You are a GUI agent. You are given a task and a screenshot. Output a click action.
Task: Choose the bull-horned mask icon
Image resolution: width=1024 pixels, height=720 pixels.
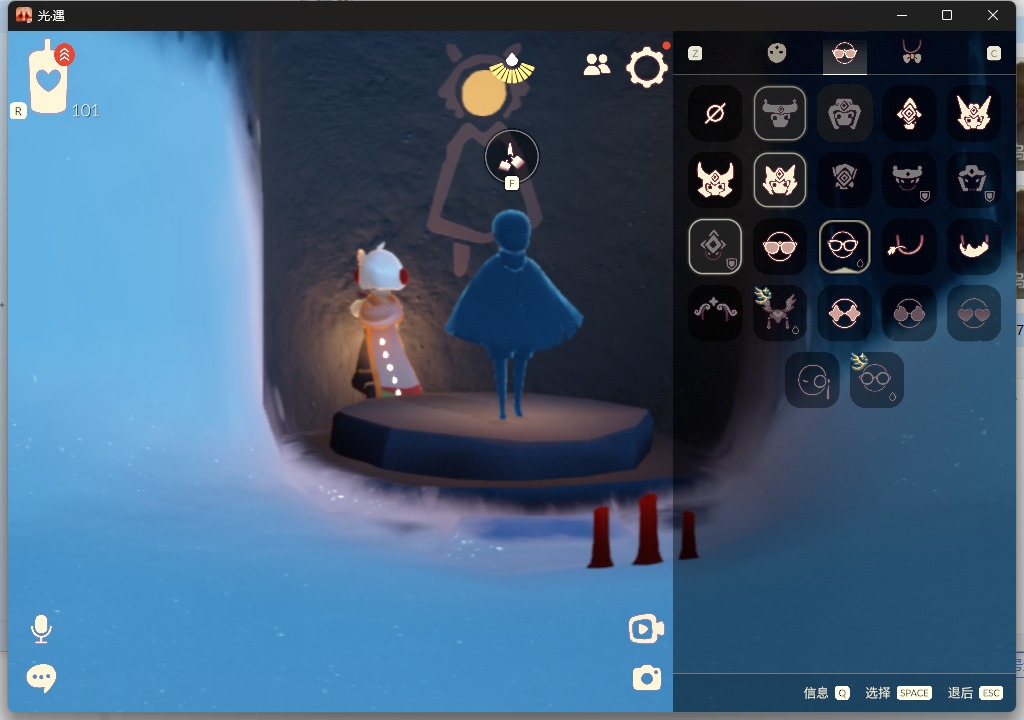[x=779, y=114]
